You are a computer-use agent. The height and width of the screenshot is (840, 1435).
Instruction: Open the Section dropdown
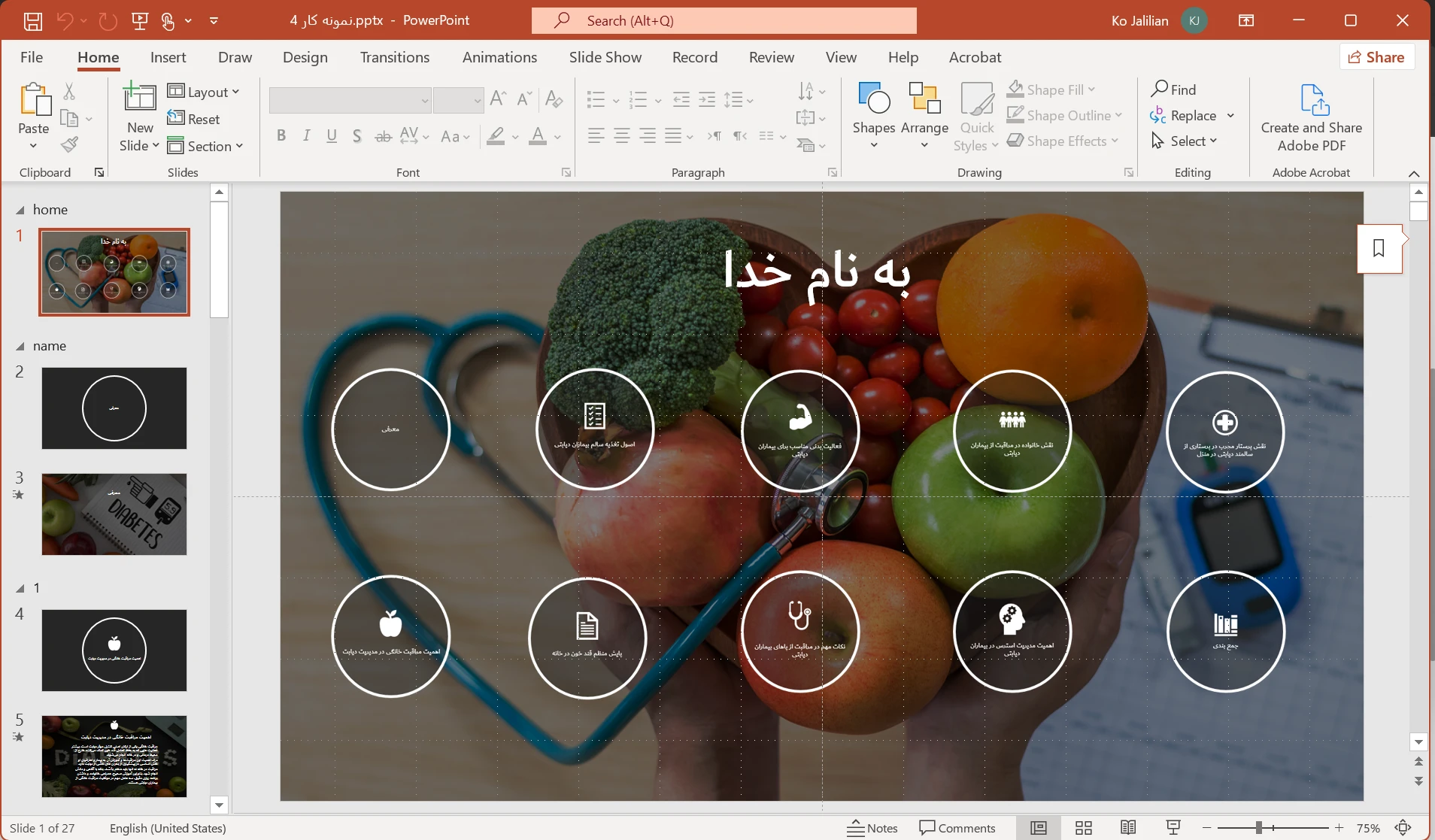pyautogui.click(x=205, y=146)
